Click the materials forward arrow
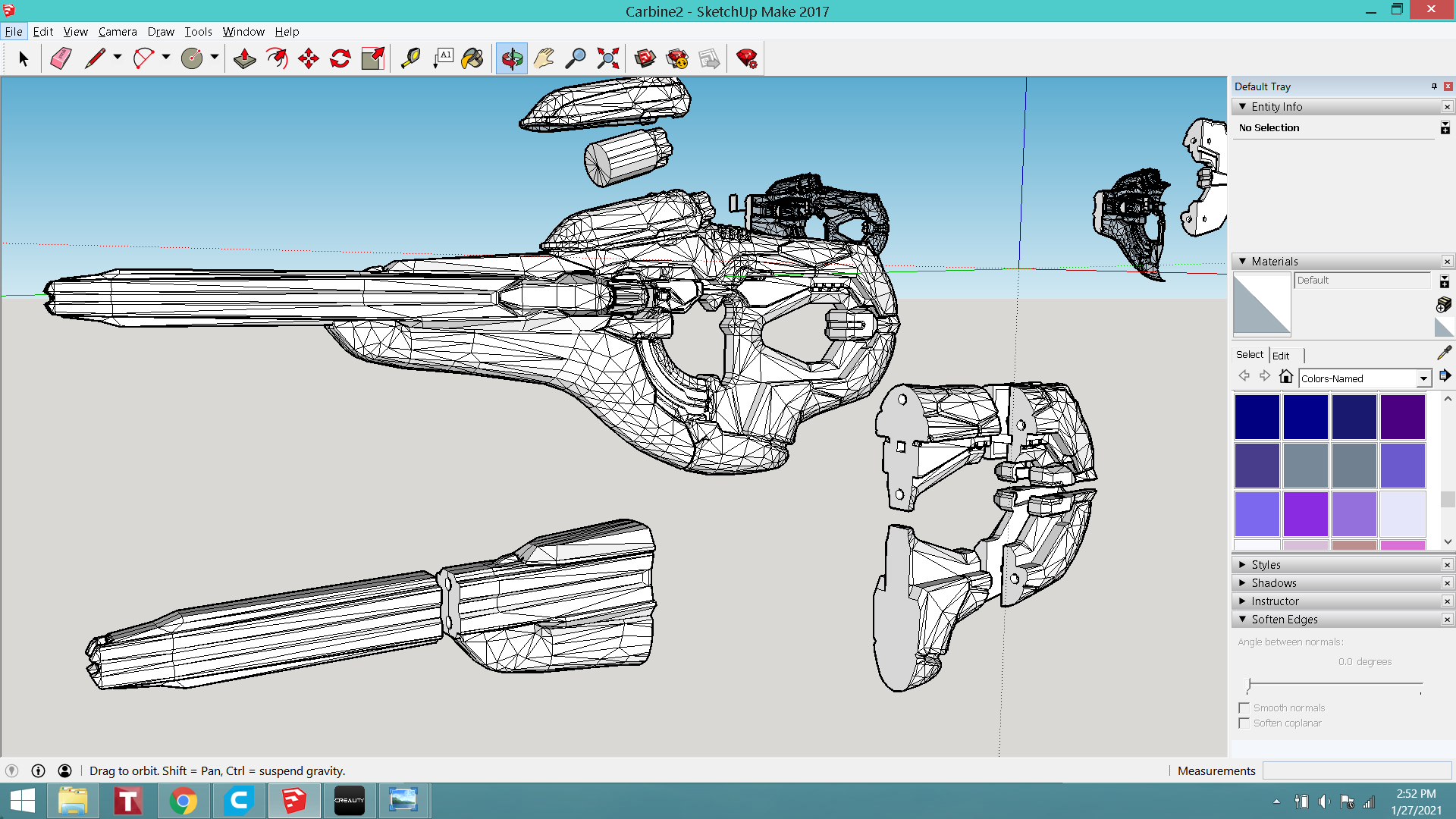 click(1264, 376)
